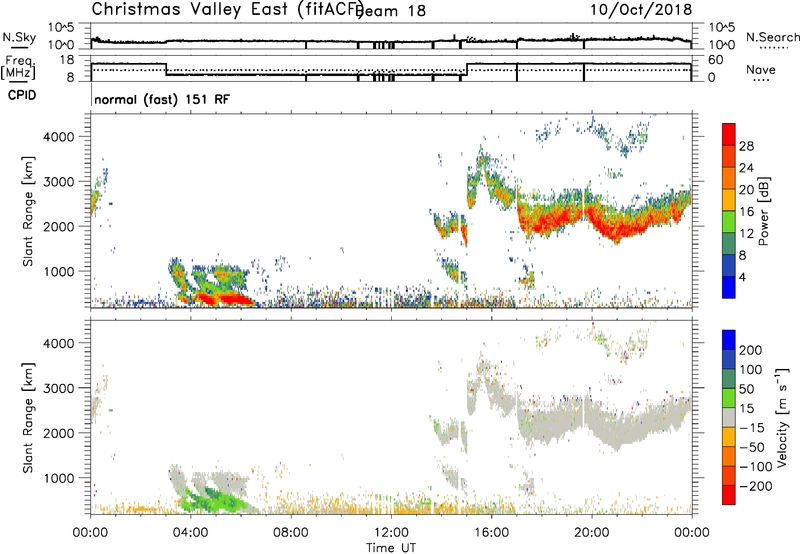Click the 'Power [dB]' colorbar label
This screenshot has height=554, width=800.
pyautogui.click(x=763, y=211)
